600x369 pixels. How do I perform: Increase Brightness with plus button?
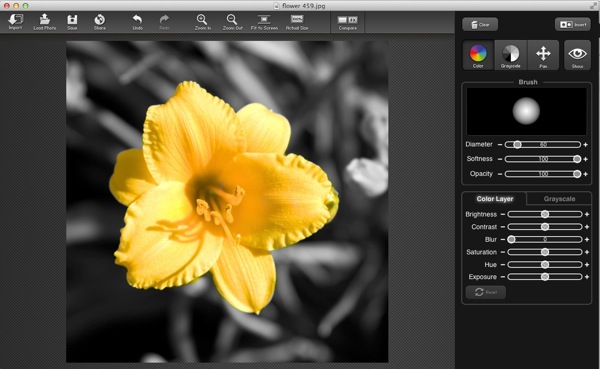tap(587, 215)
